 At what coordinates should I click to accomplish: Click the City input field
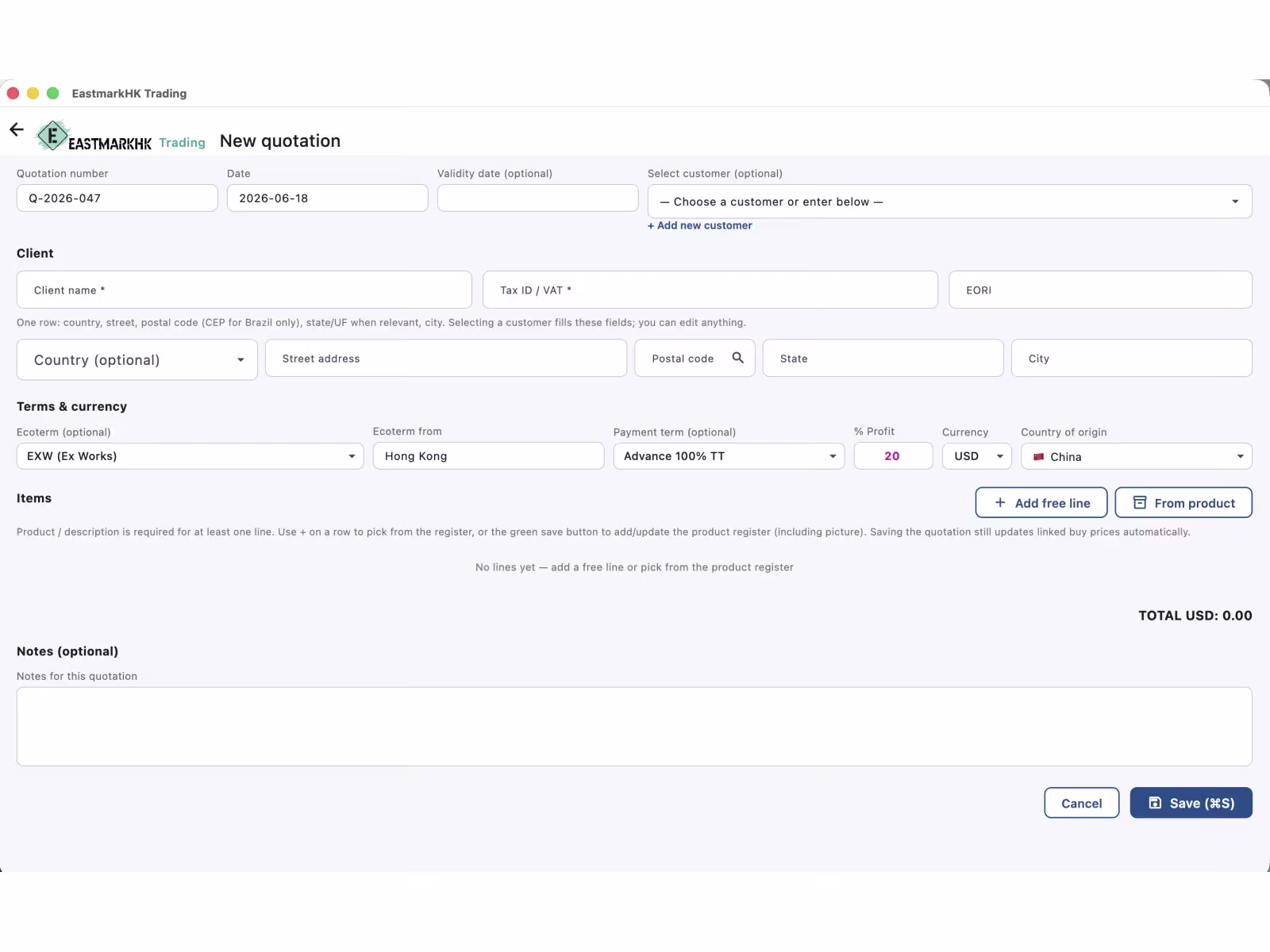[x=1131, y=359]
